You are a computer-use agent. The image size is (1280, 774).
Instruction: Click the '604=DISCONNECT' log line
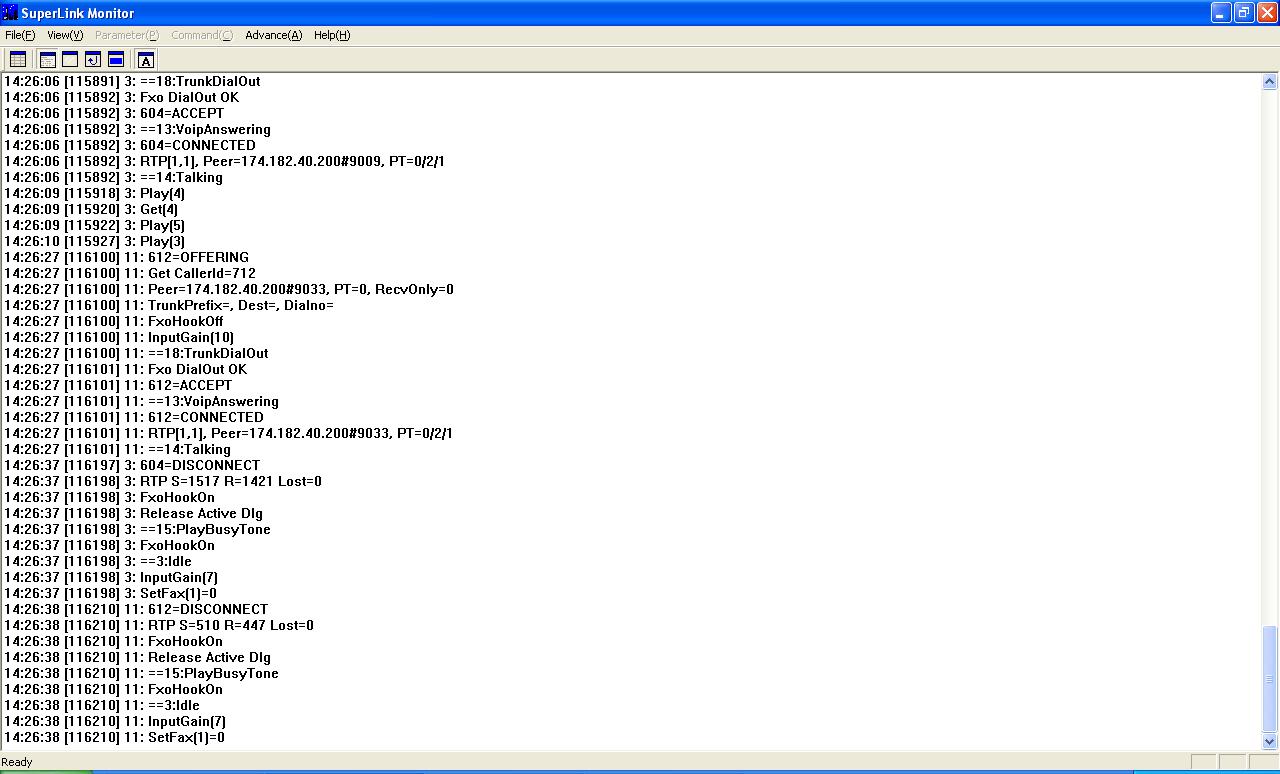pos(132,465)
